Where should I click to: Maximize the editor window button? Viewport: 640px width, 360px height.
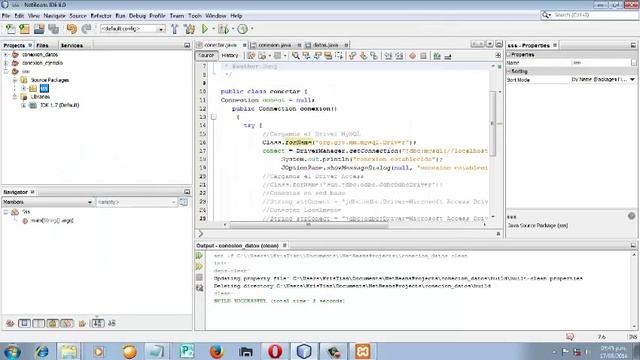499,44
